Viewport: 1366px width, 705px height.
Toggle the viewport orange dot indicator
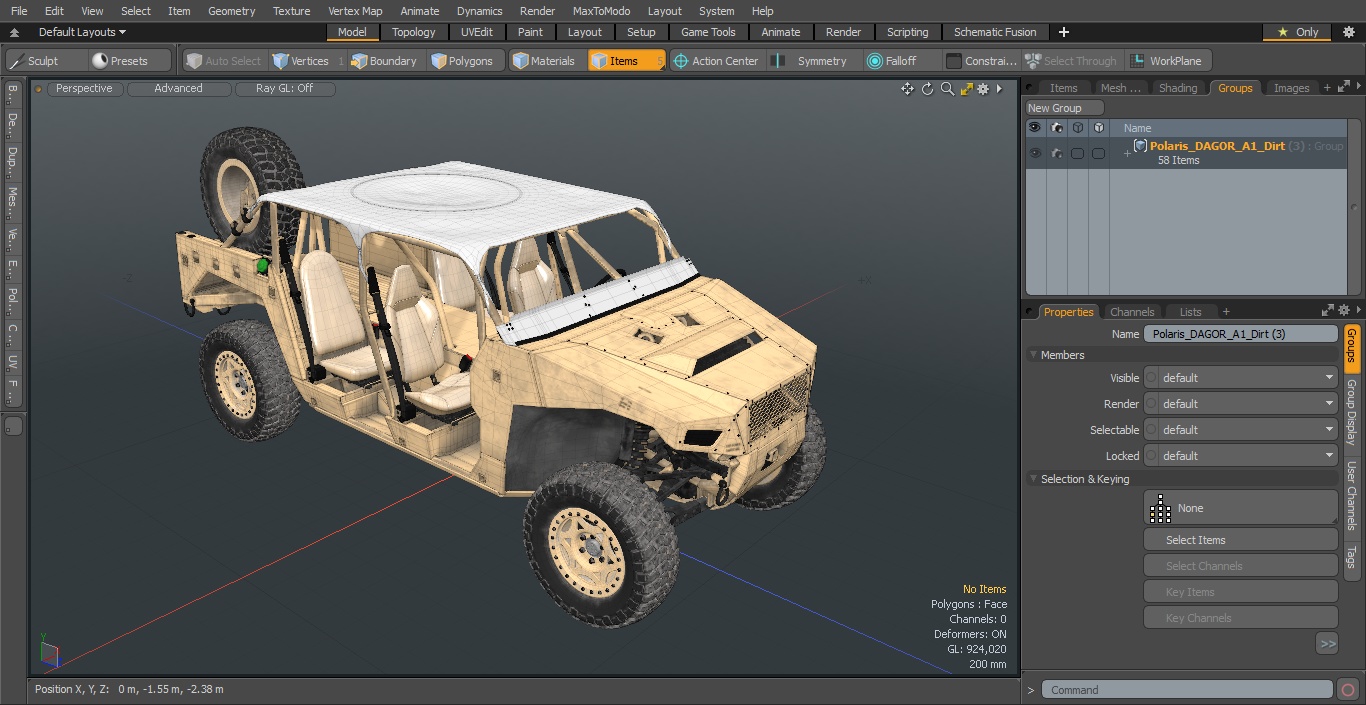pos(39,89)
